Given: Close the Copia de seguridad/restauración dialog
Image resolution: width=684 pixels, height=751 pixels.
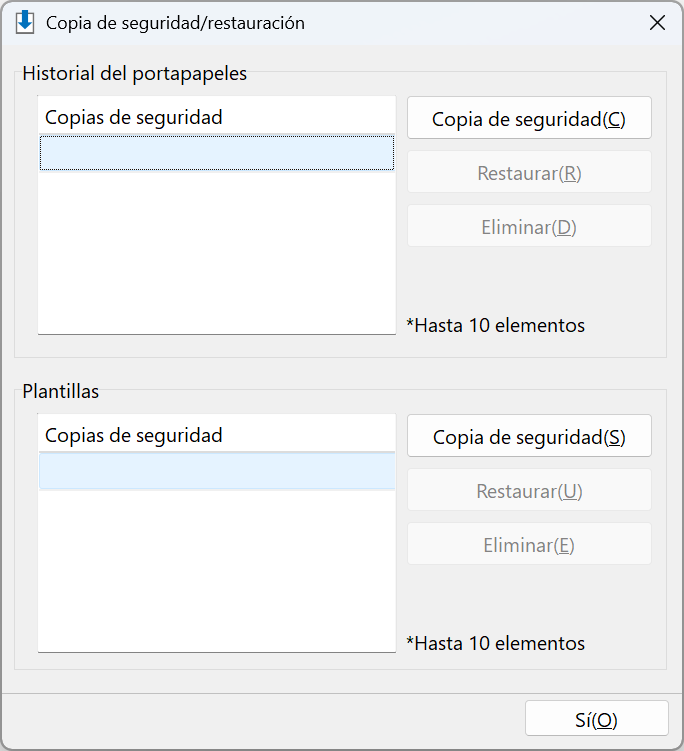Looking at the screenshot, I should click(x=657, y=23).
